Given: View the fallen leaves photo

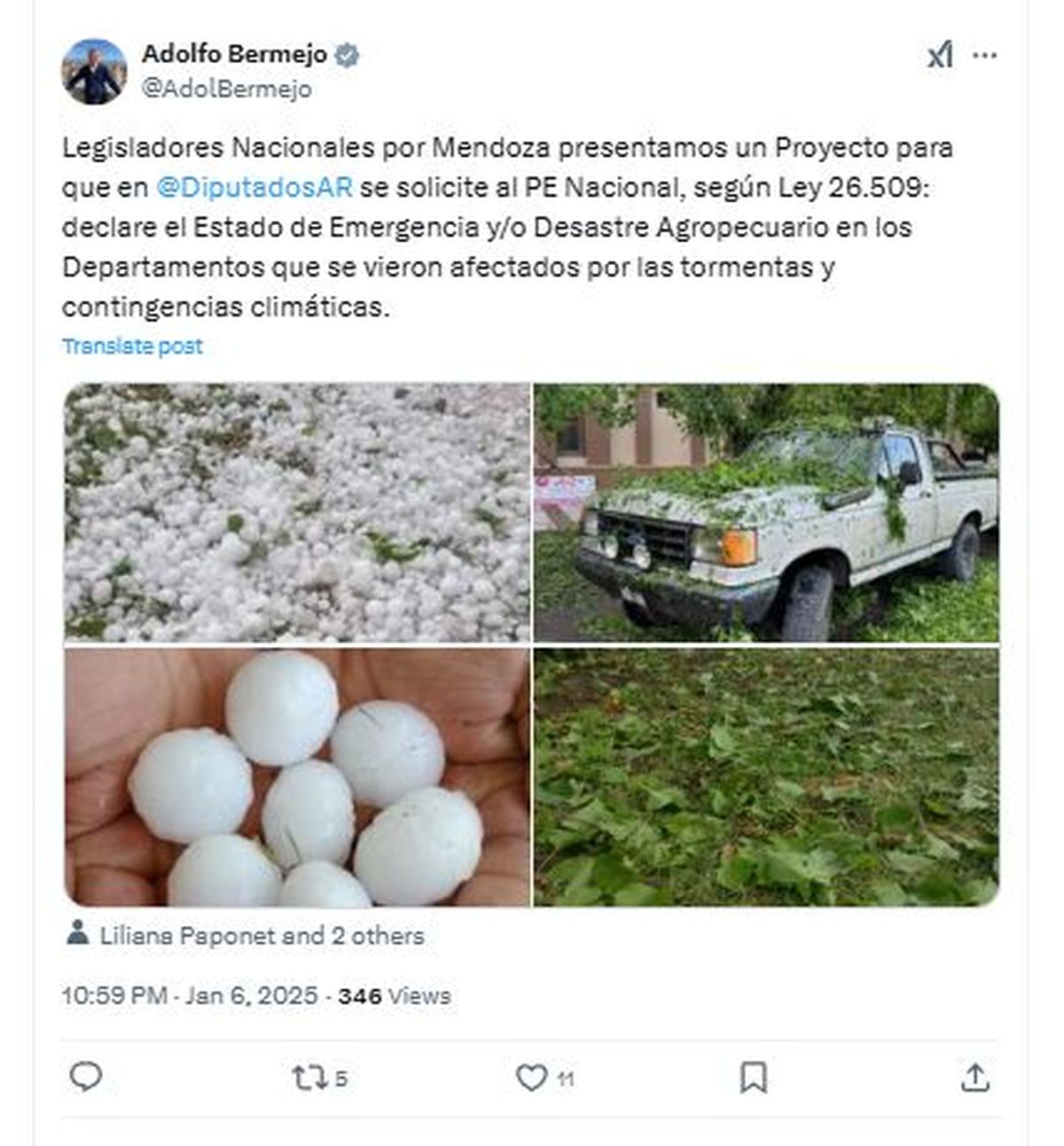Looking at the screenshot, I should [x=766, y=776].
